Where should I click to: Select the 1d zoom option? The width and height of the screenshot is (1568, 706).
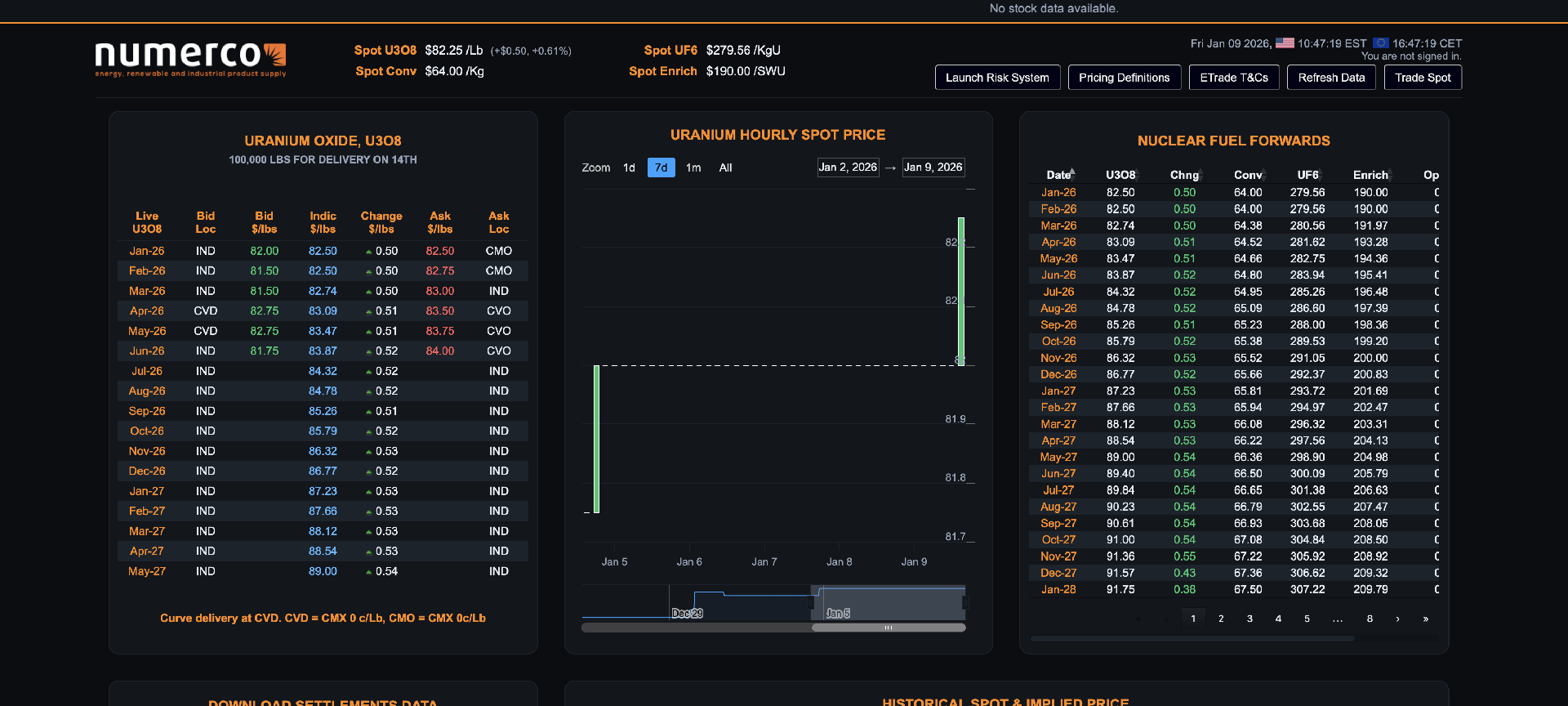coord(629,168)
